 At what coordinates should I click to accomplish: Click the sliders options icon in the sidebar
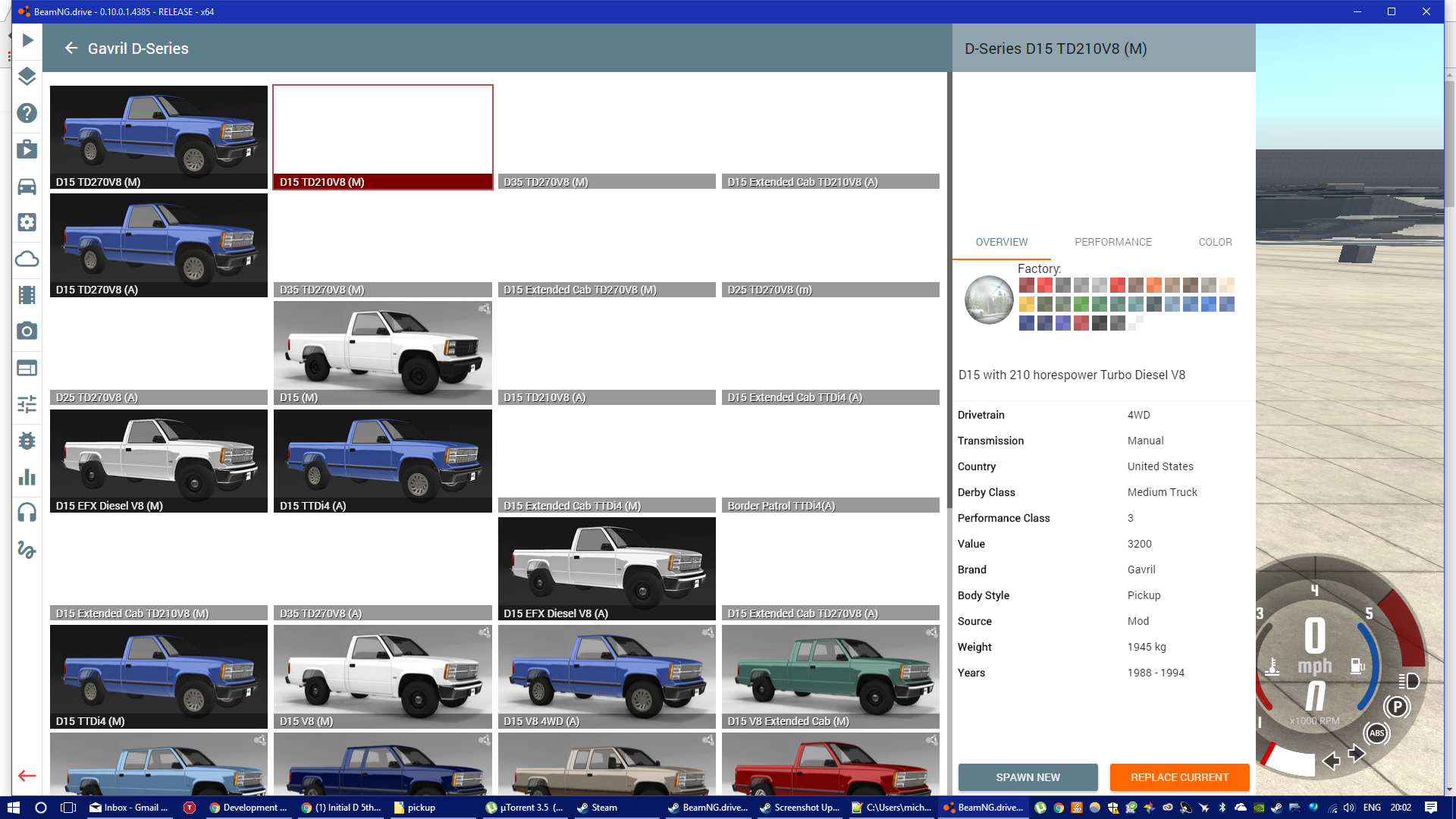coord(27,404)
